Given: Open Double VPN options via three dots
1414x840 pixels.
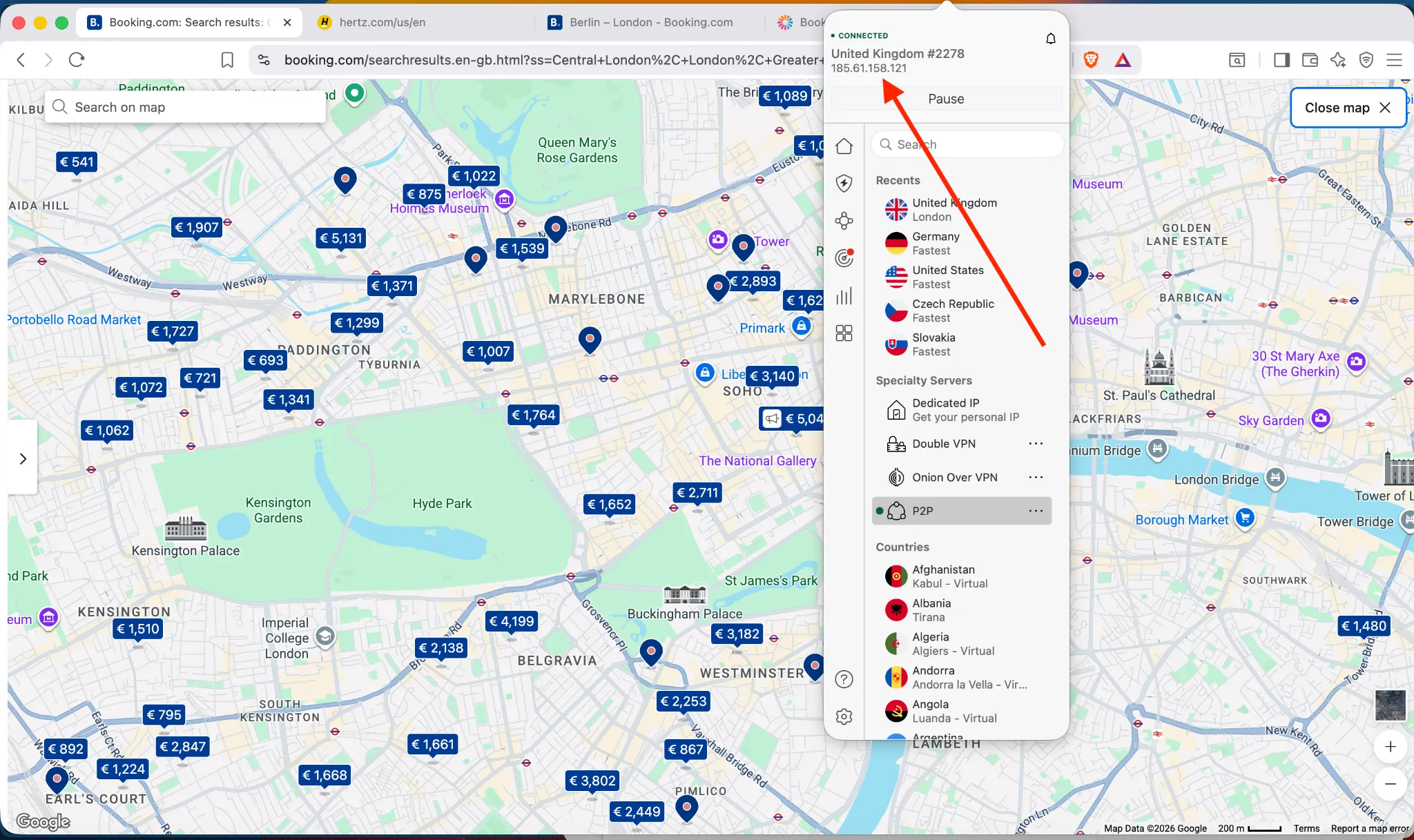Looking at the screenshot, I should (x=1036, y=444).
